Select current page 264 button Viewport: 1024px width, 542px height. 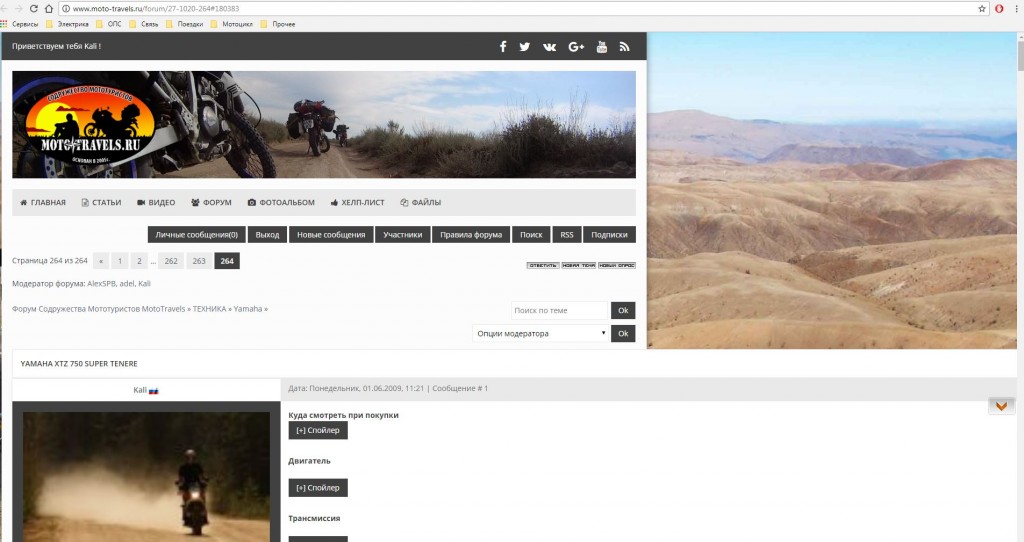coord(227,261)
